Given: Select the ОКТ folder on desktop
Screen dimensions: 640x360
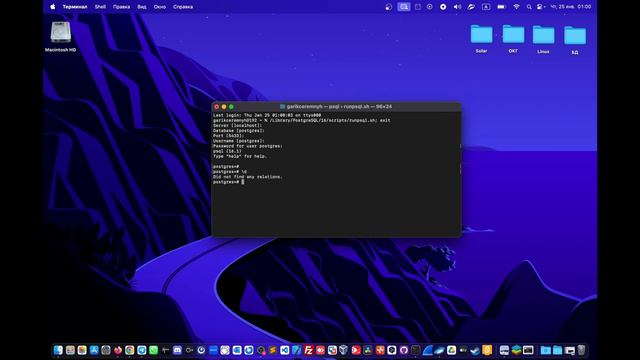Looking at the screenshot, I should click(x=513, y=39).
